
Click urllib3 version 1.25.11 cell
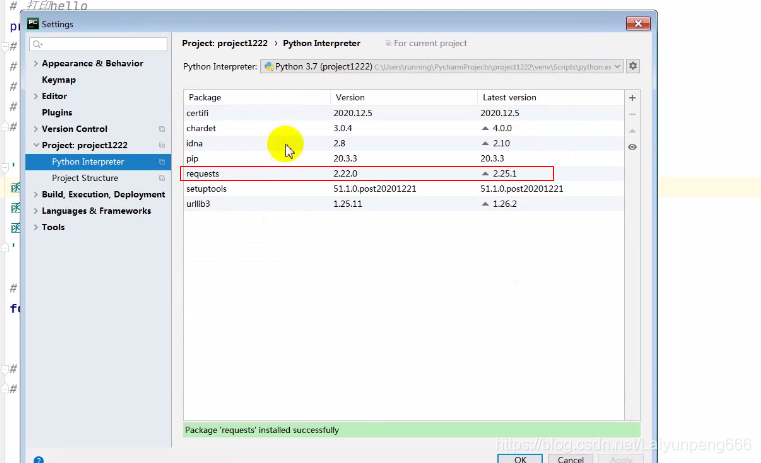coord(347,204)
